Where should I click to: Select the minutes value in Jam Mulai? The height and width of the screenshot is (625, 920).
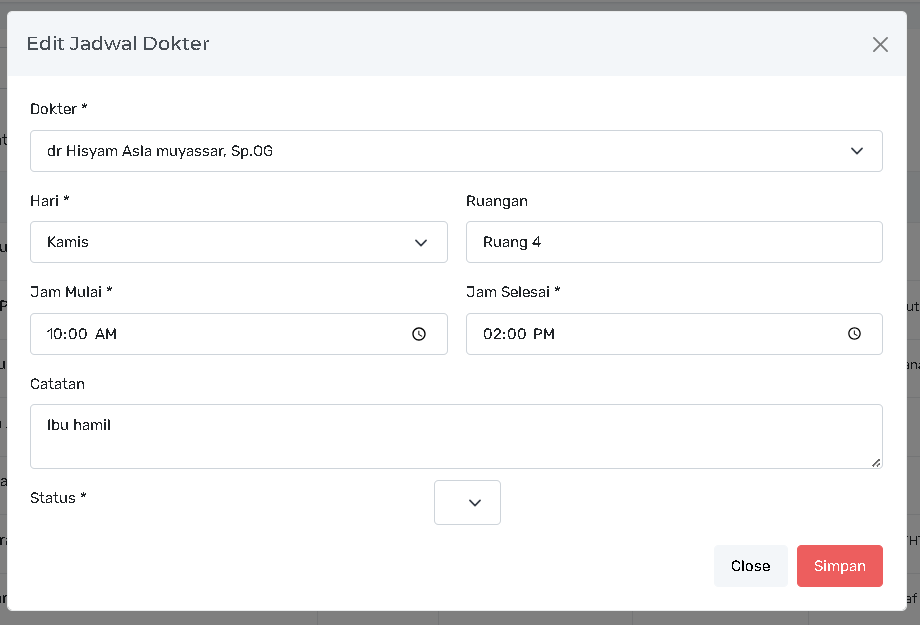(79, 334)
